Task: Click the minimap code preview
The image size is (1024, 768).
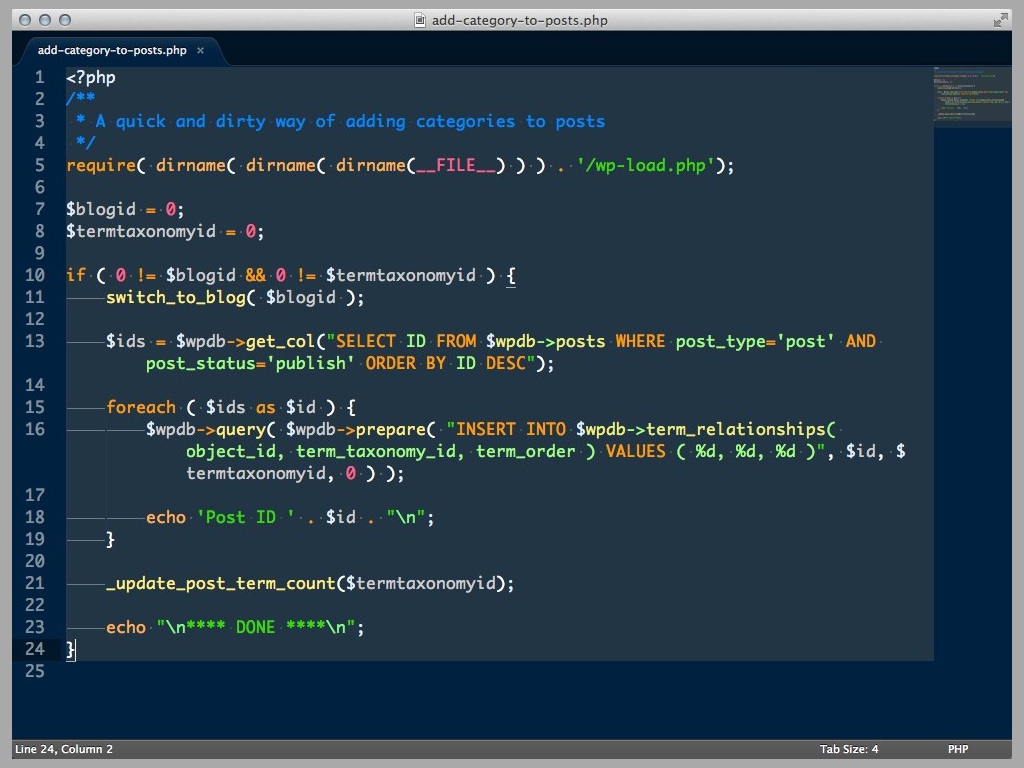Action: click(972, 96)
